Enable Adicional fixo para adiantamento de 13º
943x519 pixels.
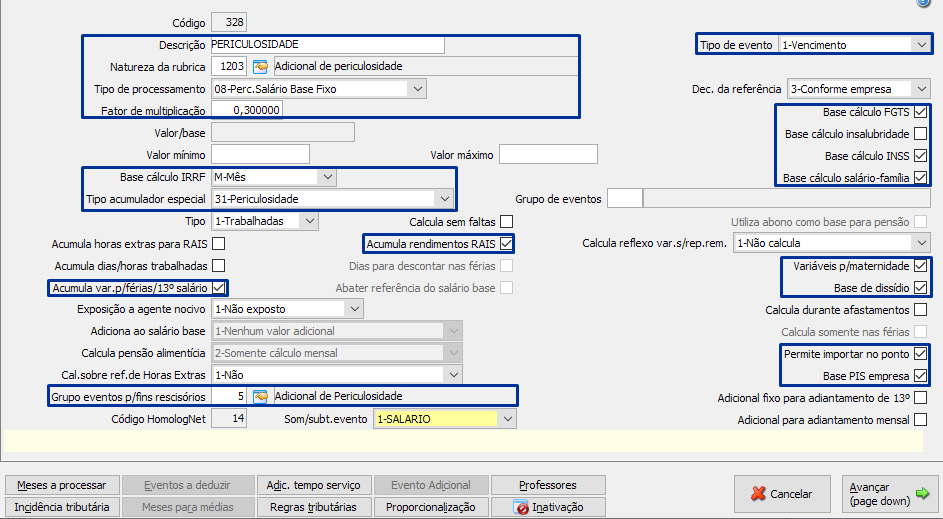(920, 398)
